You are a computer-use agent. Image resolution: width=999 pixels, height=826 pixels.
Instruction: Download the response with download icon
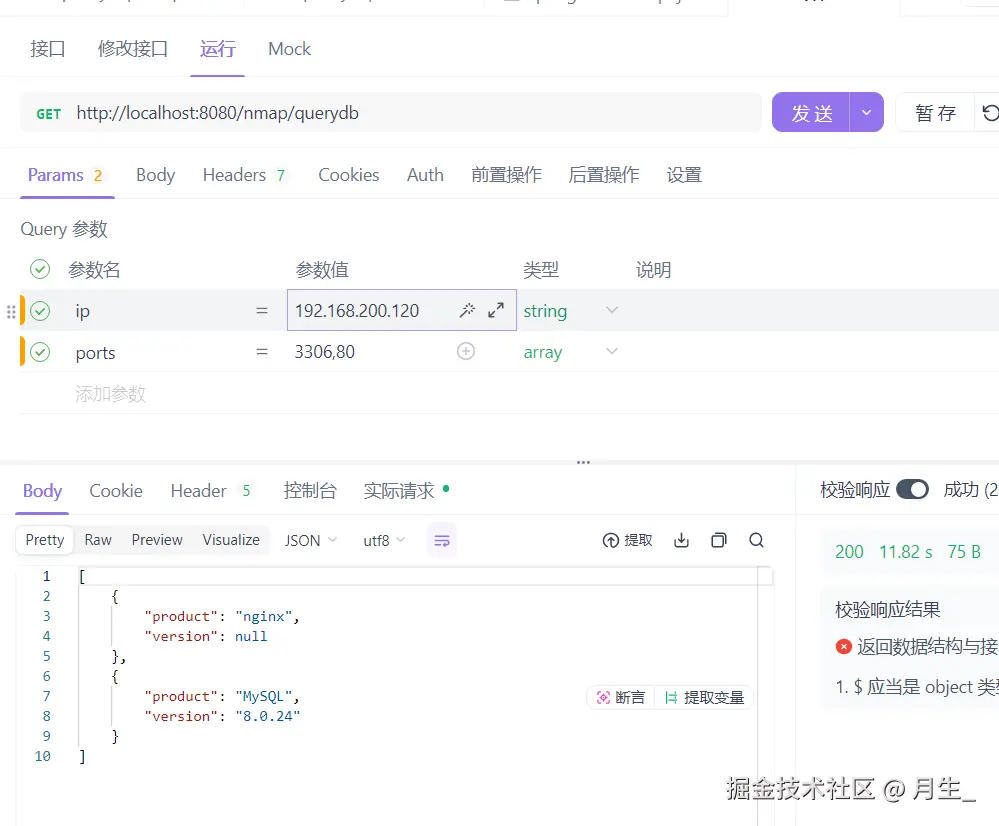[x=681, y=540]
